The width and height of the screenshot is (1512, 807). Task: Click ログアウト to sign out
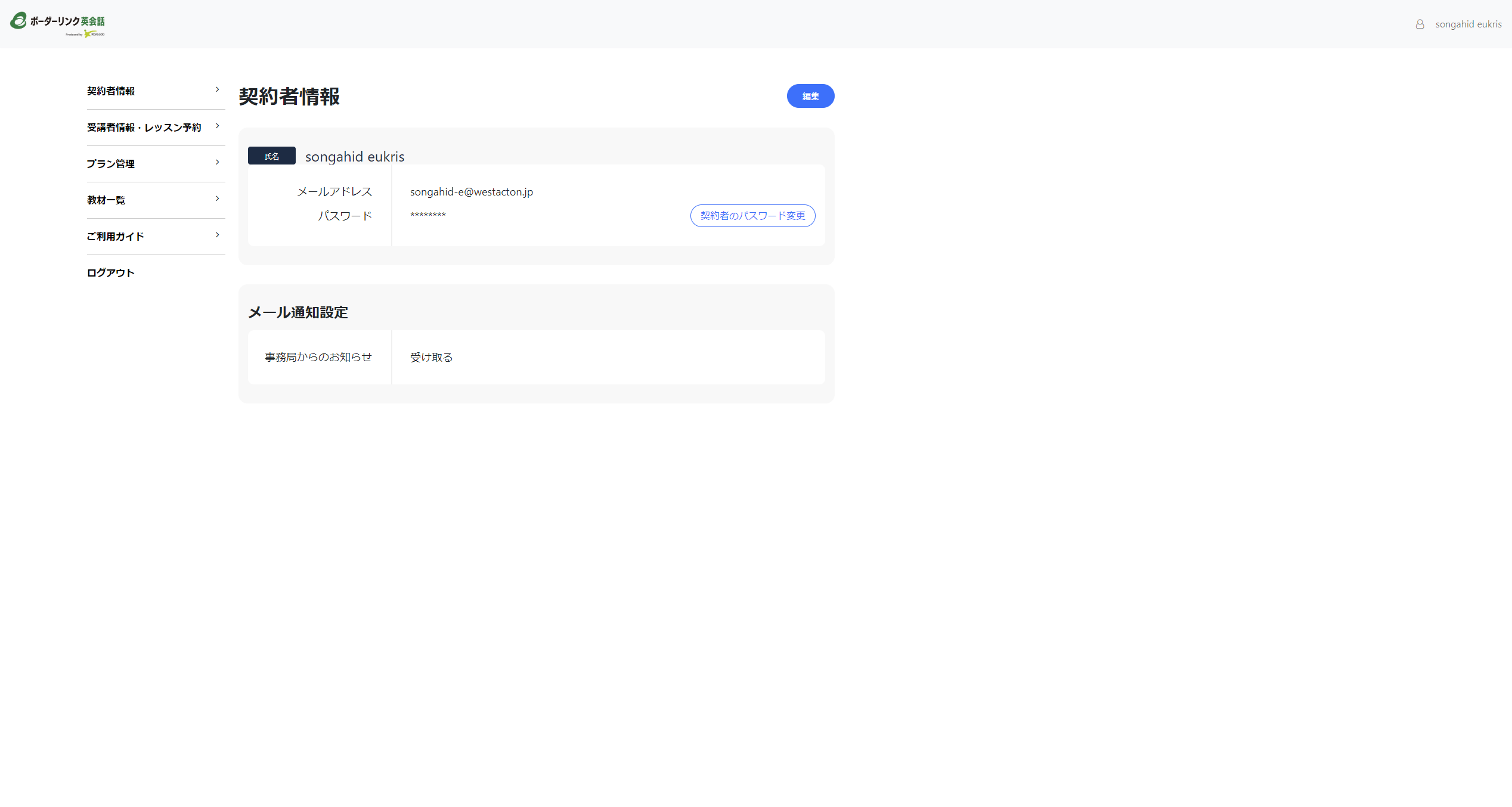tap(111, 273)
